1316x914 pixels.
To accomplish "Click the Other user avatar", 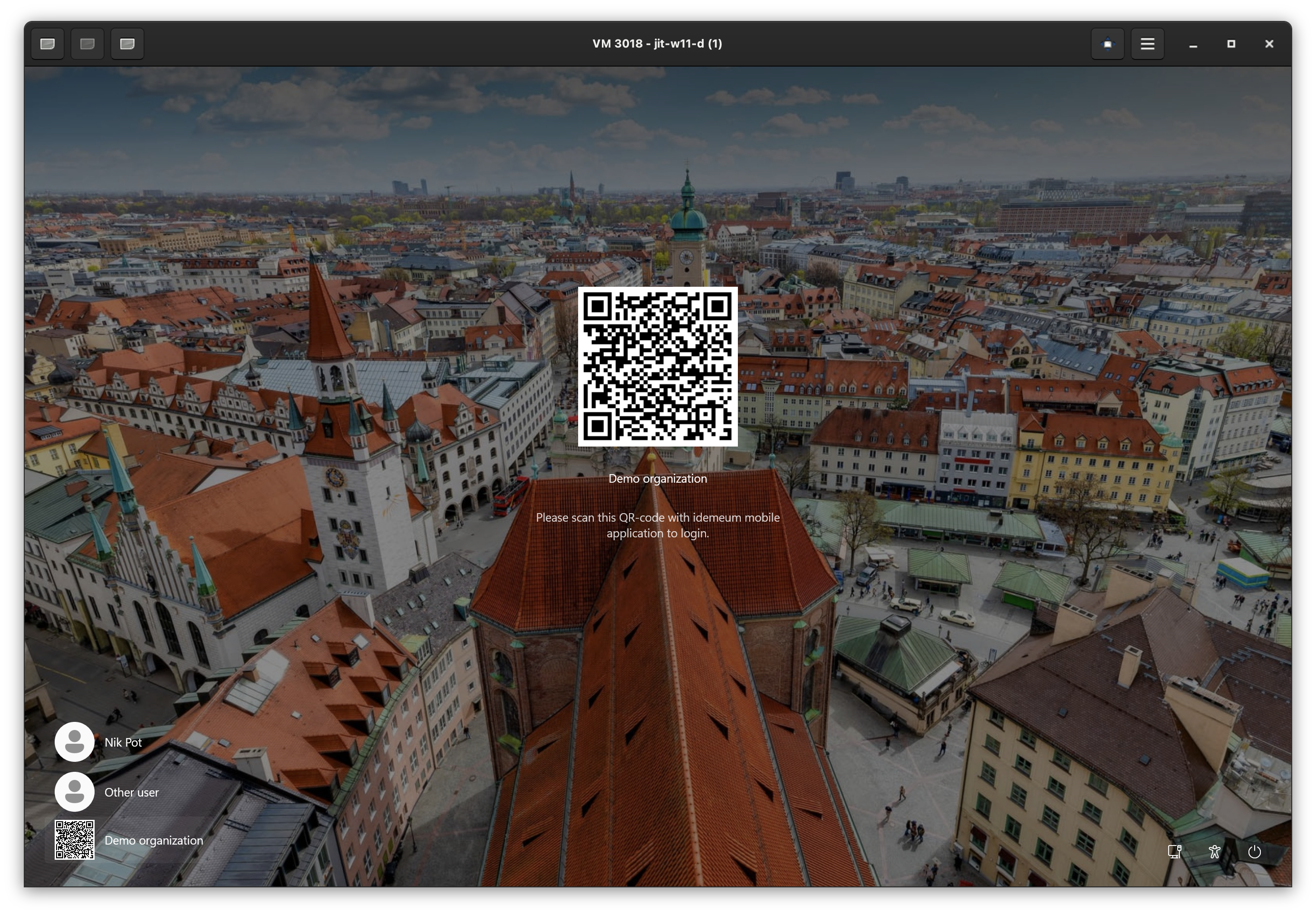I will [75, 791].
